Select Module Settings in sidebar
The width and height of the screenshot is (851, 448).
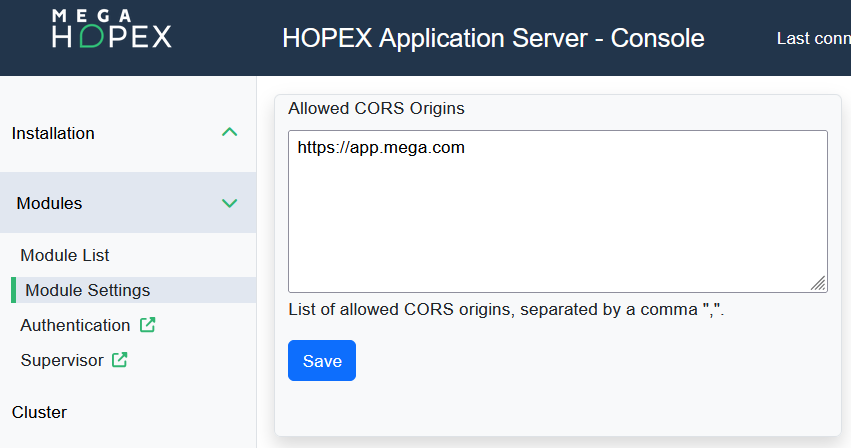(x=87, y=290)
